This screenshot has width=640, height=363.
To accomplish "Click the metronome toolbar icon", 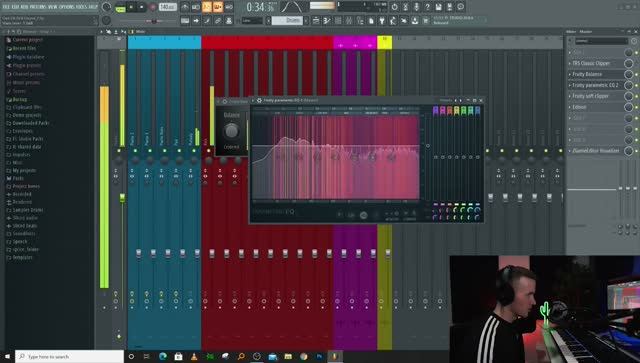I will tap(185, 7).
